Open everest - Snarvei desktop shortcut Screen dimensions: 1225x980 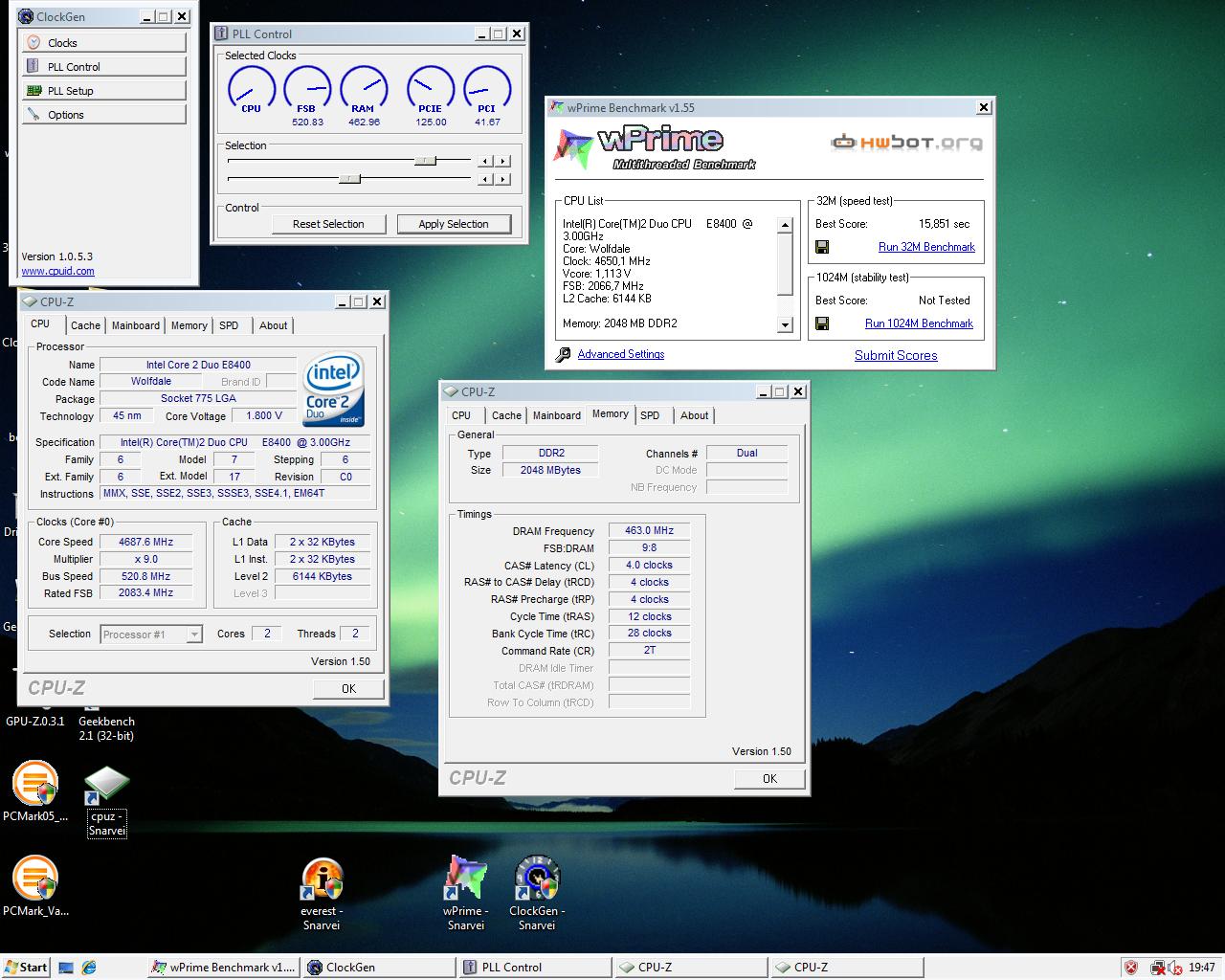coord(322,894)
